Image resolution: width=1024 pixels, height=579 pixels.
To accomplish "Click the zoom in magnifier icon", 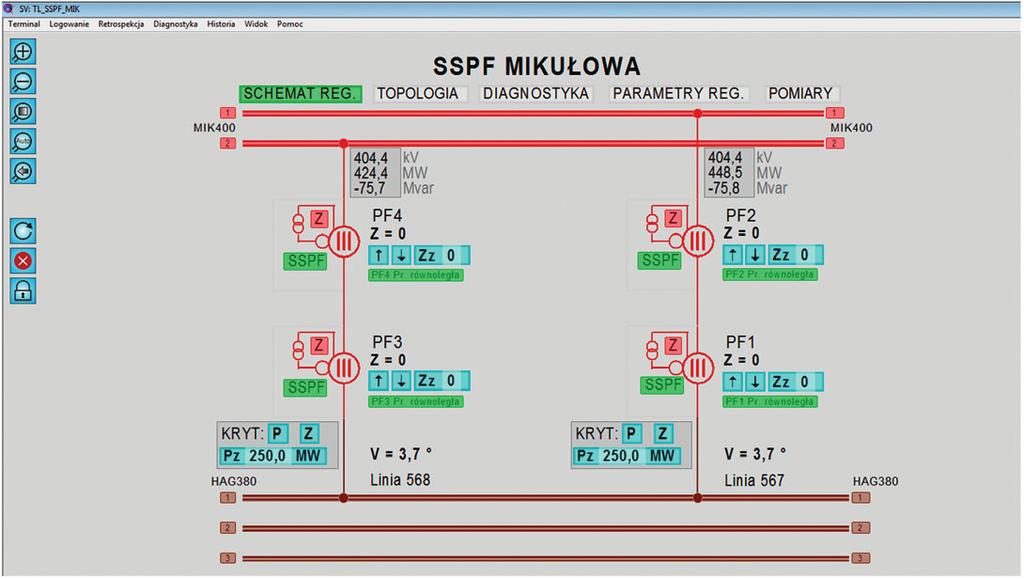I will tap(23, 52).
